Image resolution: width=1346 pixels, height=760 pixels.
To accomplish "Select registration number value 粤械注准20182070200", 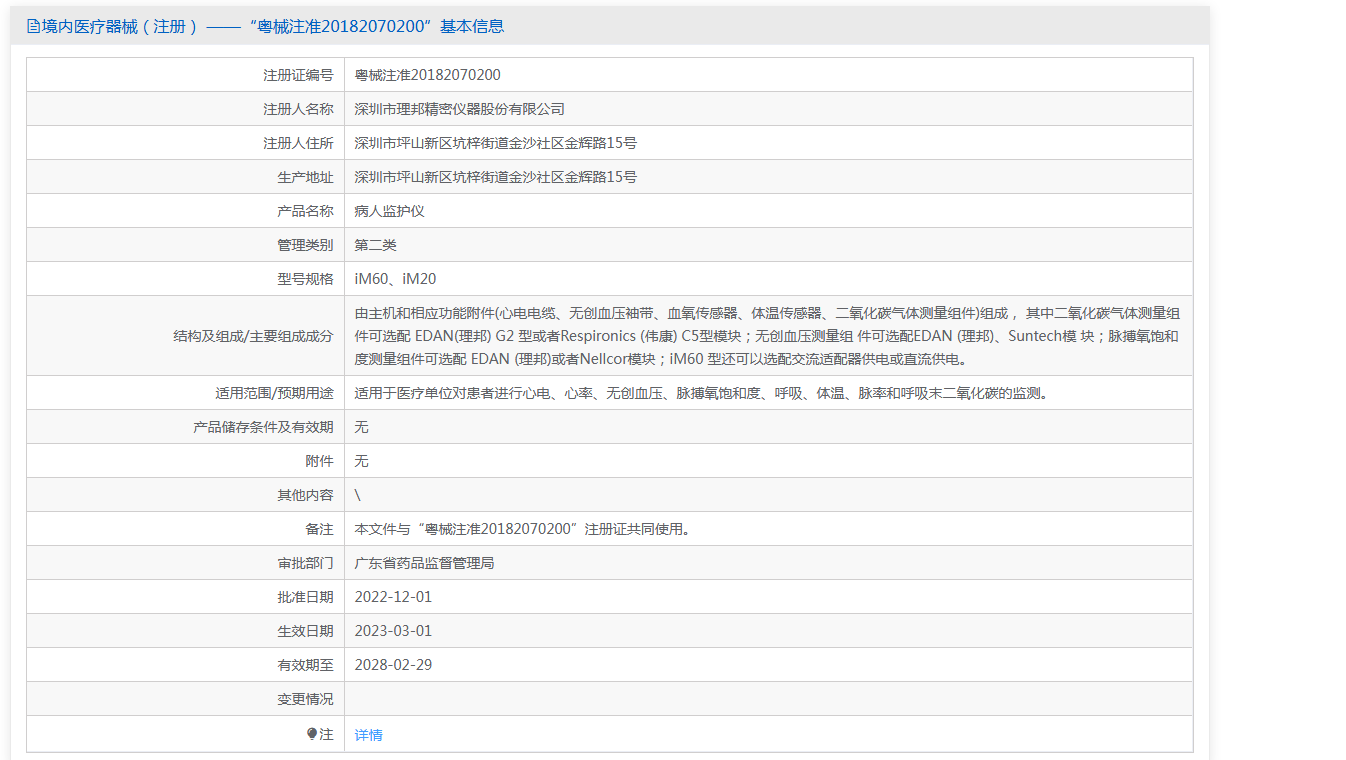I will click(428, 75).
